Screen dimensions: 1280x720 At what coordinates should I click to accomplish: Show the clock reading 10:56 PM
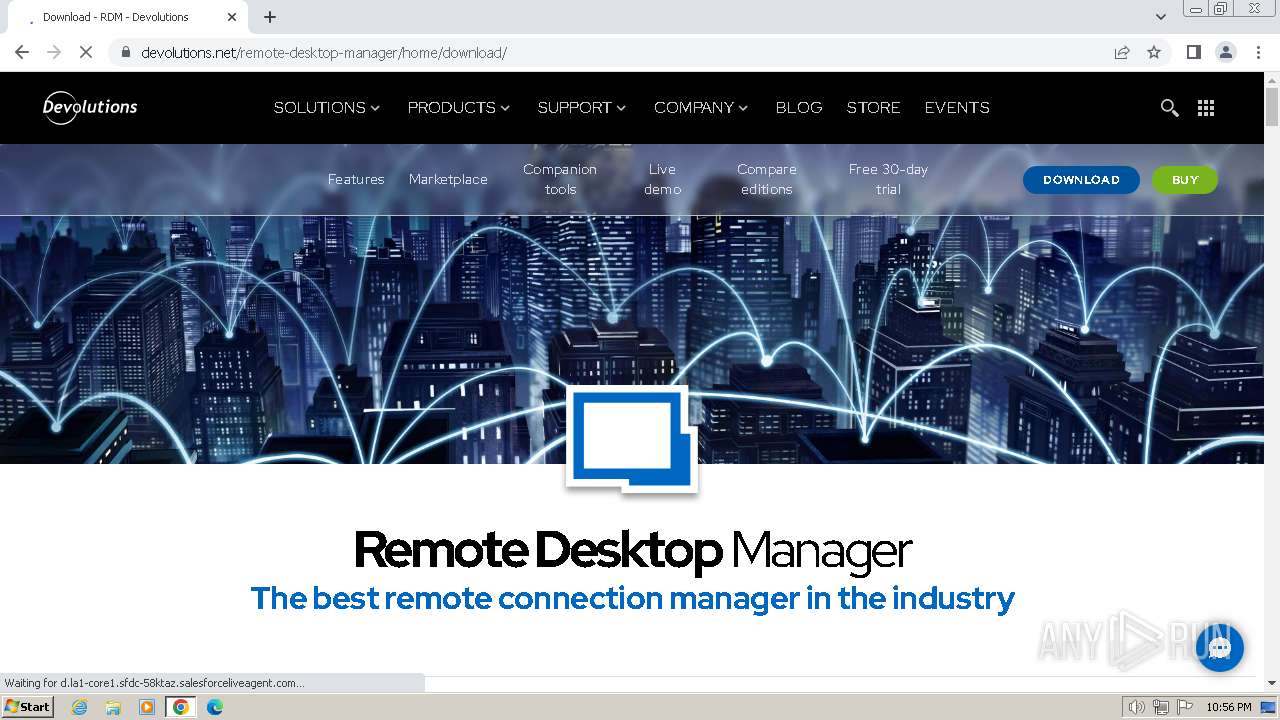click(1229, 707)
